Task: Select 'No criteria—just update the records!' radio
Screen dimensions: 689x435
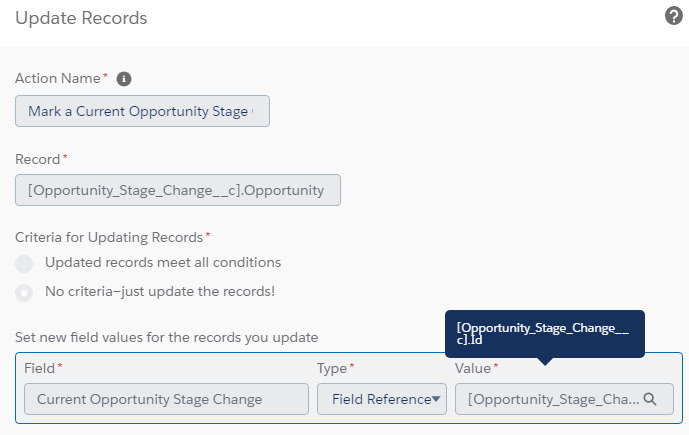Action: (x=24, y=293)
